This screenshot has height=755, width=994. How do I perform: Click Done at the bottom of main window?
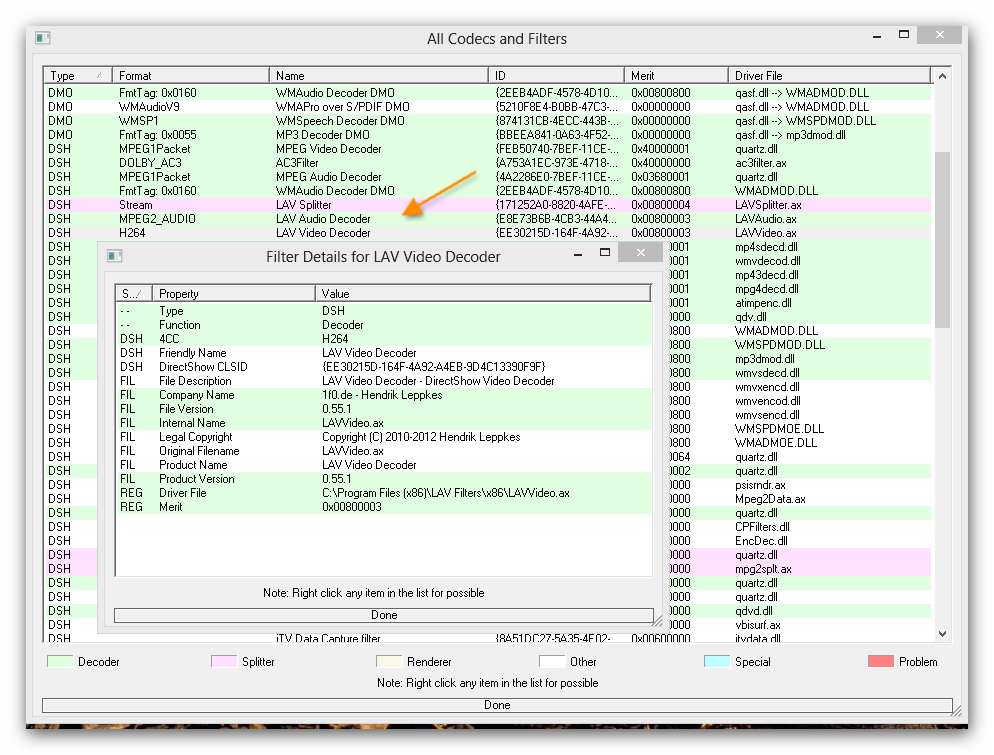[497, 705]
